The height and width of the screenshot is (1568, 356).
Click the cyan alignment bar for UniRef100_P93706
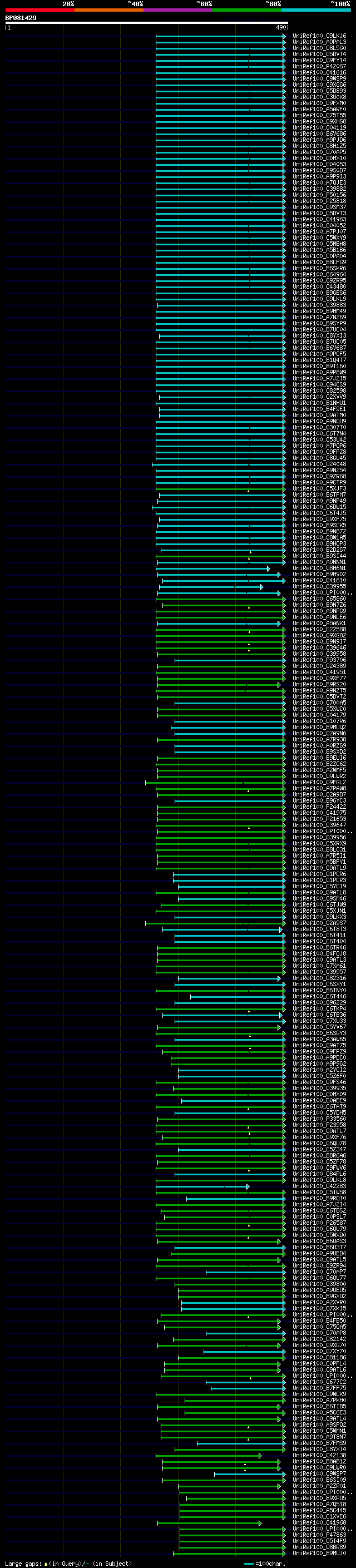click(x=230, y=660)
